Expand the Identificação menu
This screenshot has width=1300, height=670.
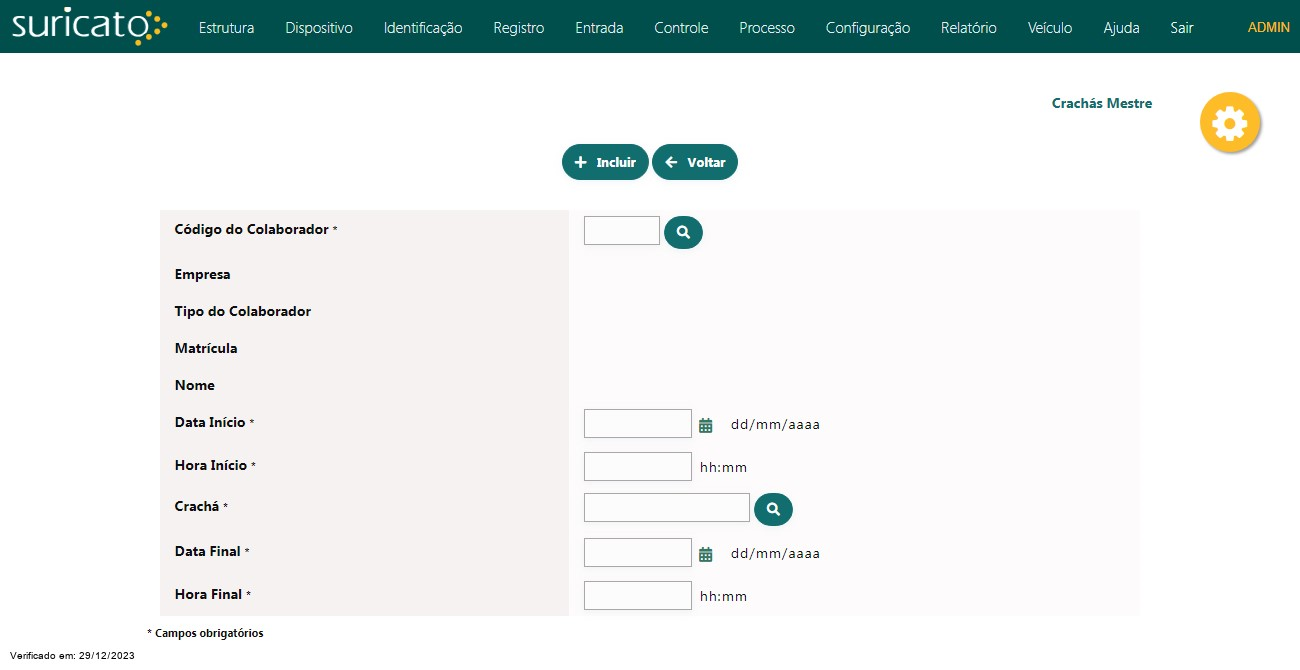[423, 28]
